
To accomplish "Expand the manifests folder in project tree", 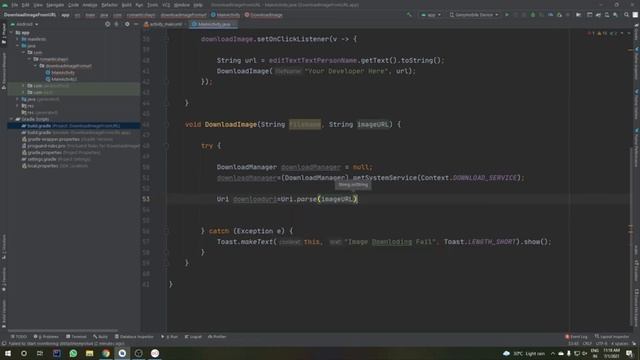I will coord(18,39).
